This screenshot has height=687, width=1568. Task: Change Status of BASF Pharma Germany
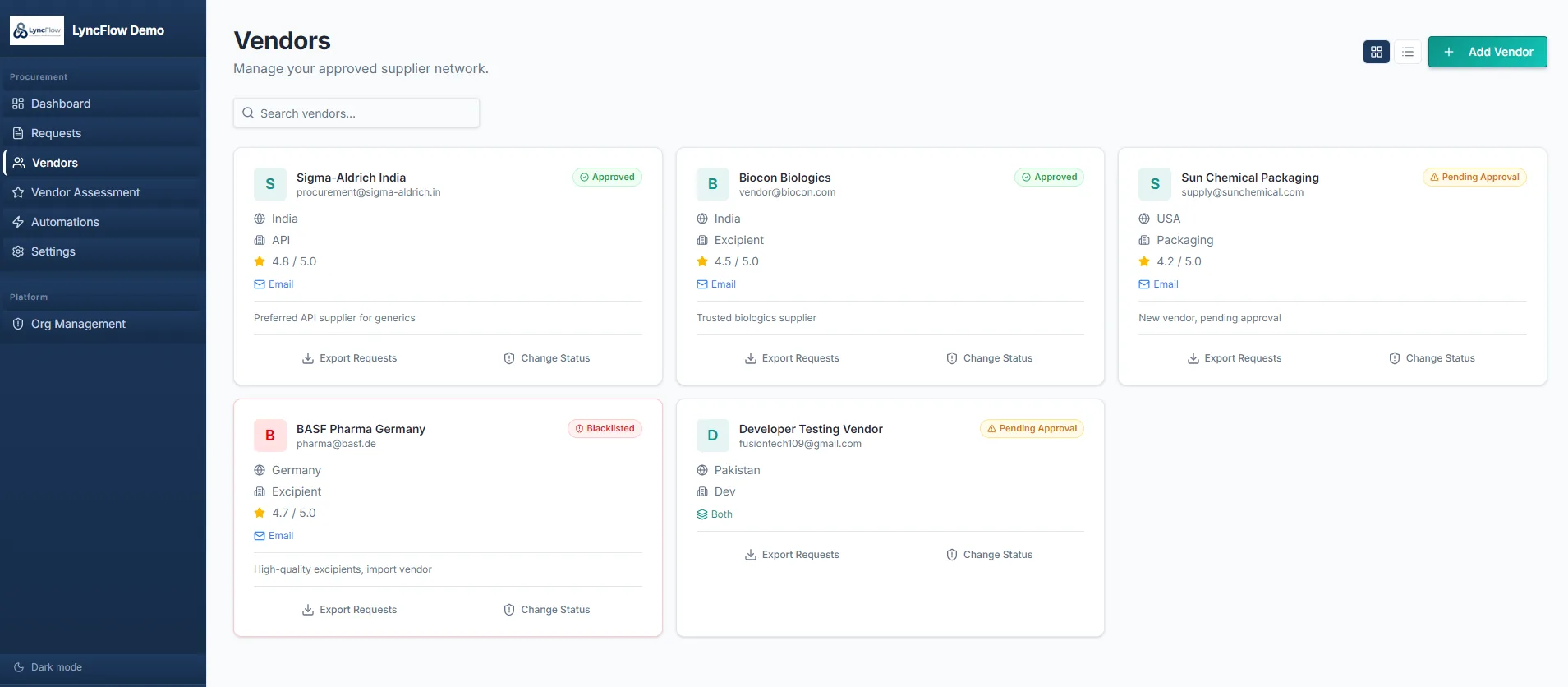click(547, 610)
